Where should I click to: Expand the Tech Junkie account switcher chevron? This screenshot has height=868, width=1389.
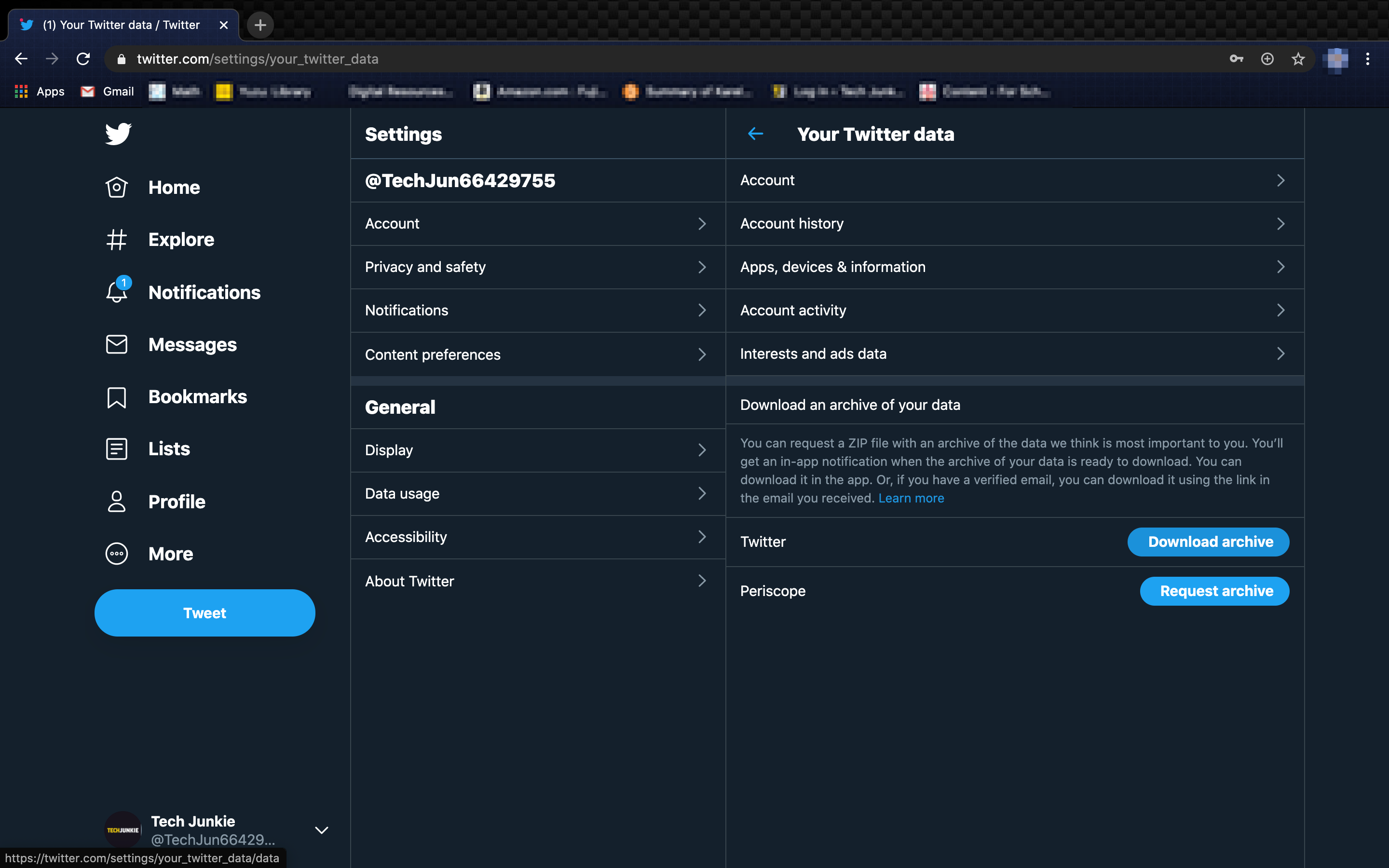pyautogui.click(x=321, y=830)
